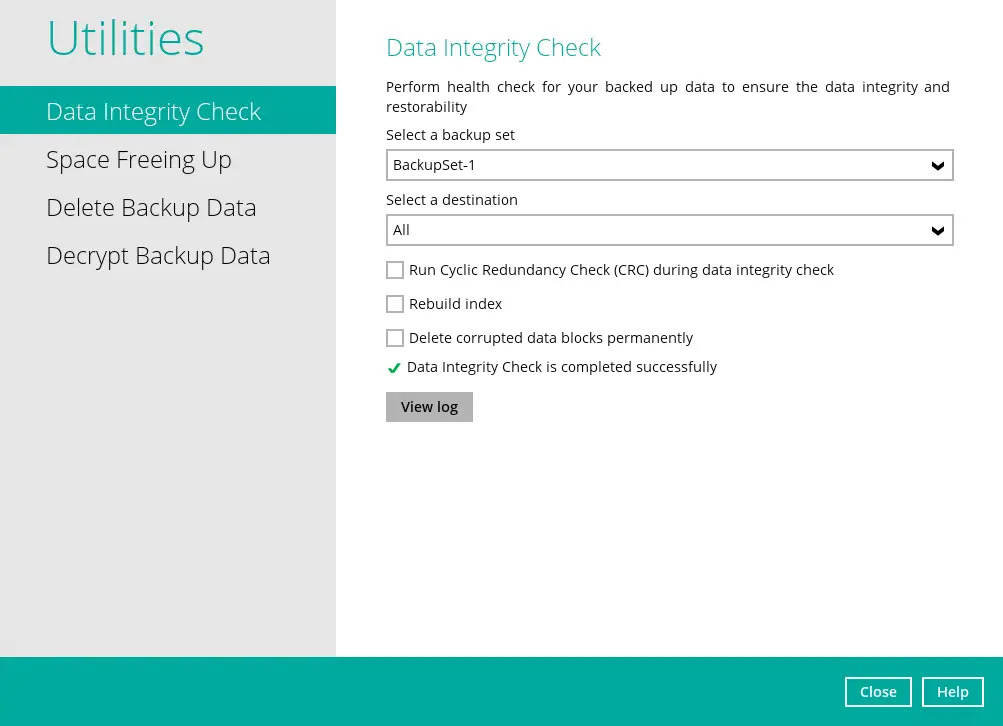Enable Run Cyclic Redundancy Check (CRC) option
Viewport: 1003px width, 726px height.
click(395, 270)
